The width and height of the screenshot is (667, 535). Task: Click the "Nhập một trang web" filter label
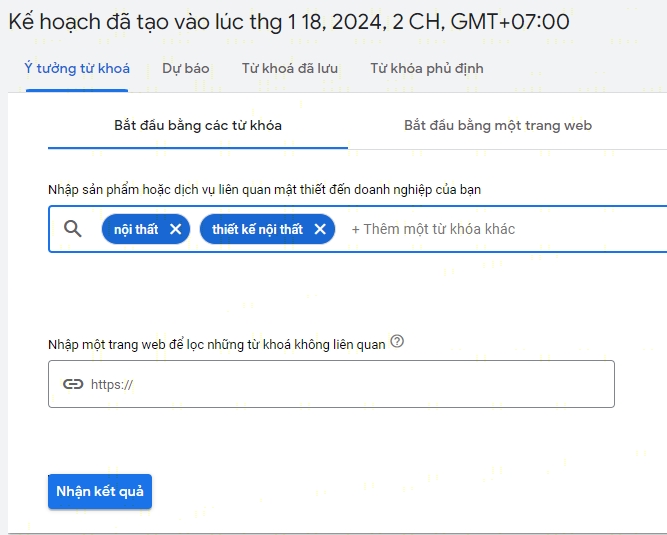tap(217, 344)
